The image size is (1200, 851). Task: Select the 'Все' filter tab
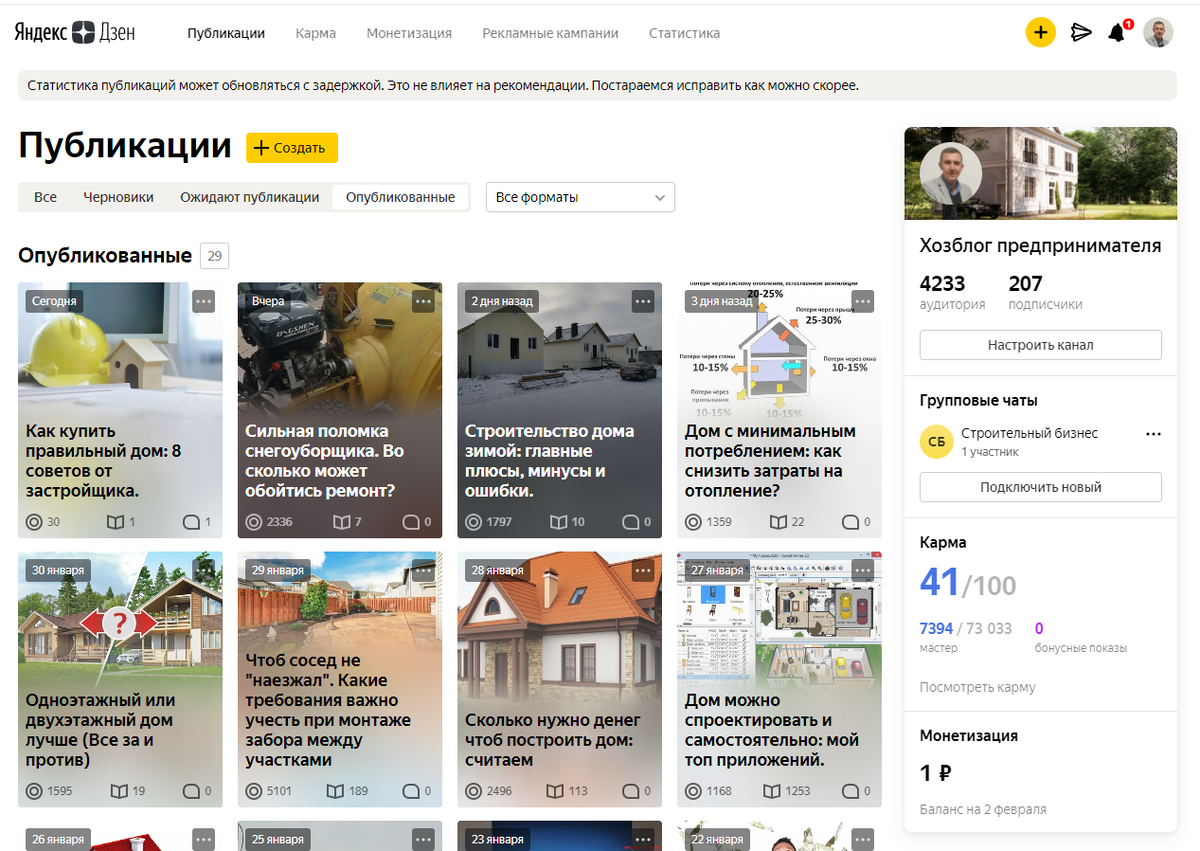click(x=45, y=197)
